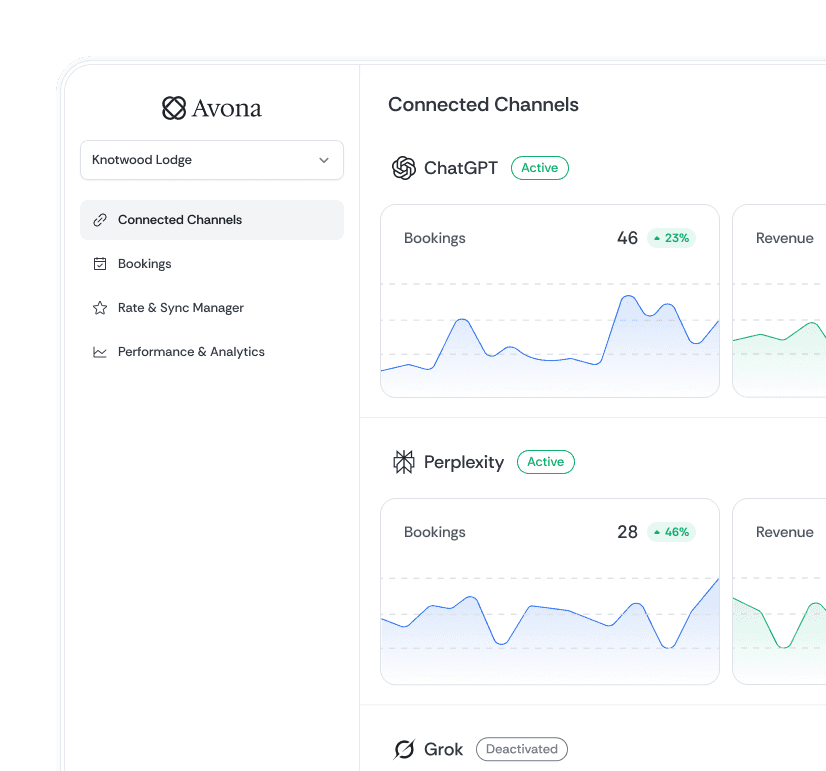
Task: Click the Avona logo icon
Action: point(174,108)
